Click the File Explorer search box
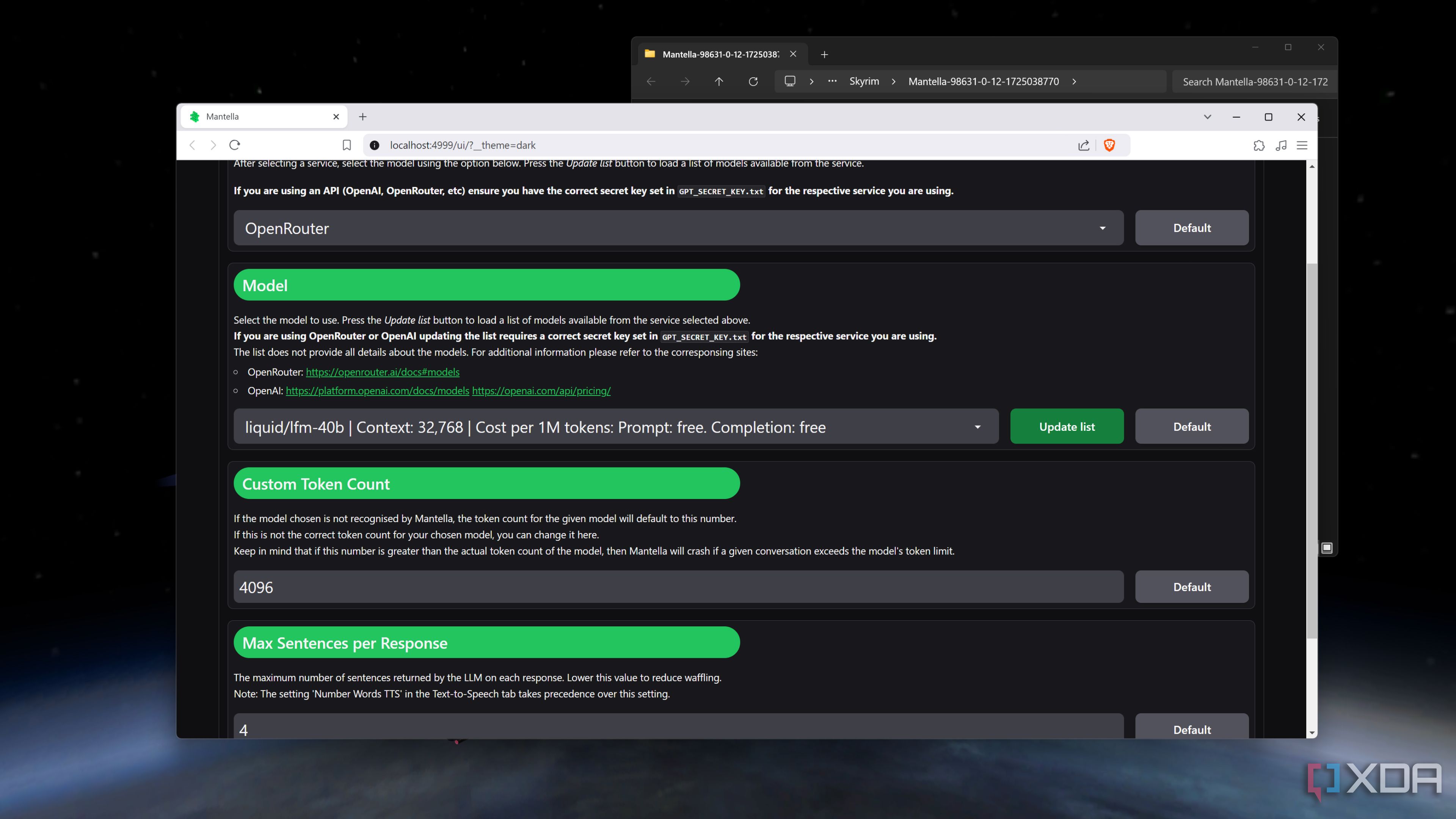Viewport: 1456px width, 819px height. click(x=1255, y=82)
